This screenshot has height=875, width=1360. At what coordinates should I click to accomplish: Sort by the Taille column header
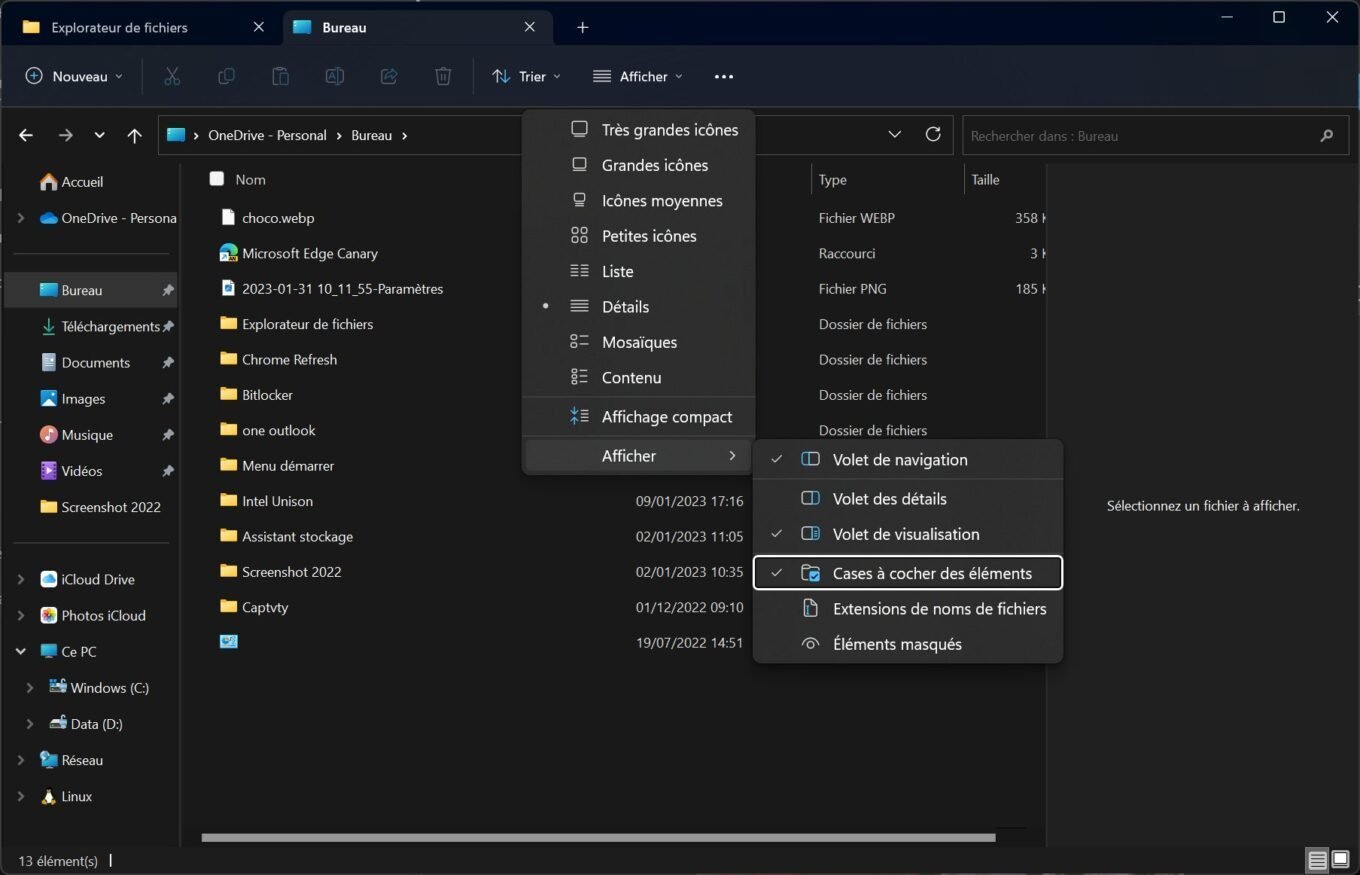coord(985,180)
